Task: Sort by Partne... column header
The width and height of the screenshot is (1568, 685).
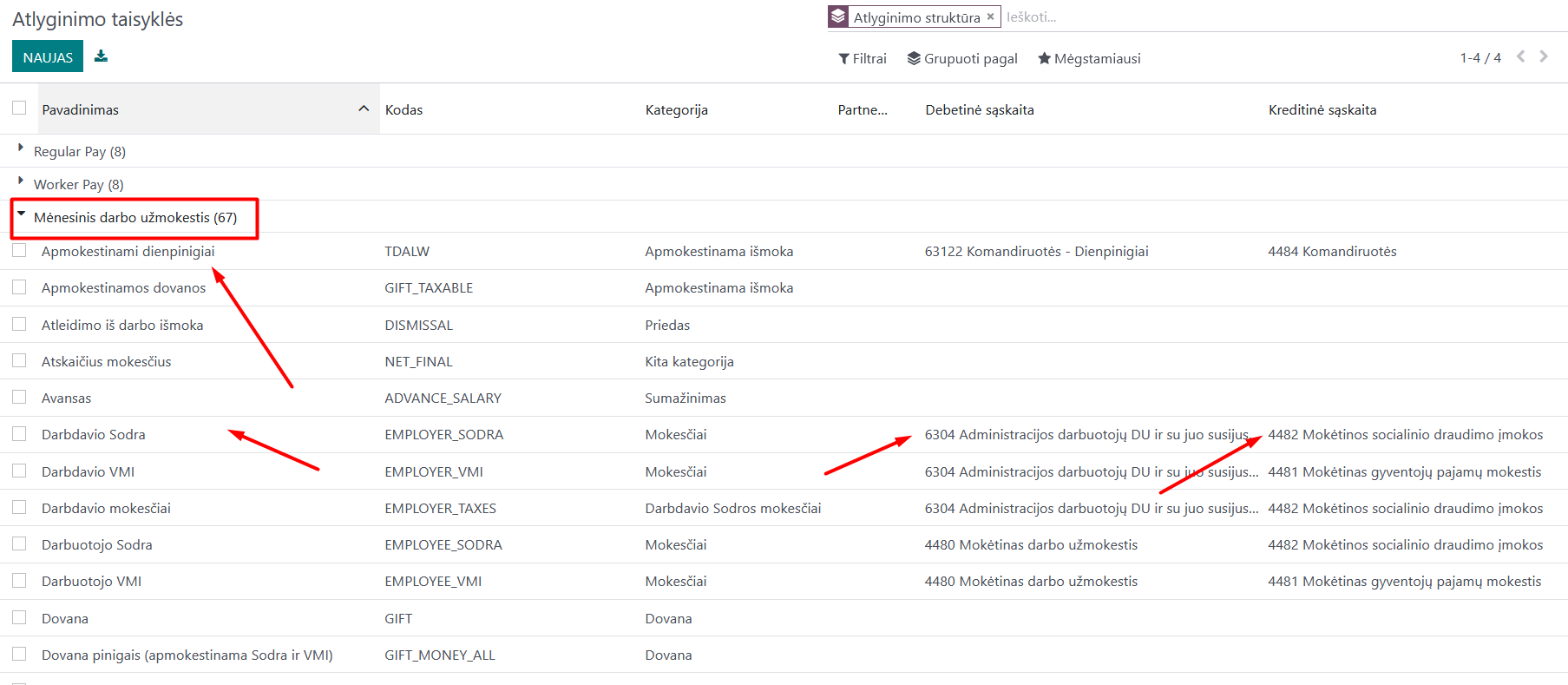Action: click(863, 109)
